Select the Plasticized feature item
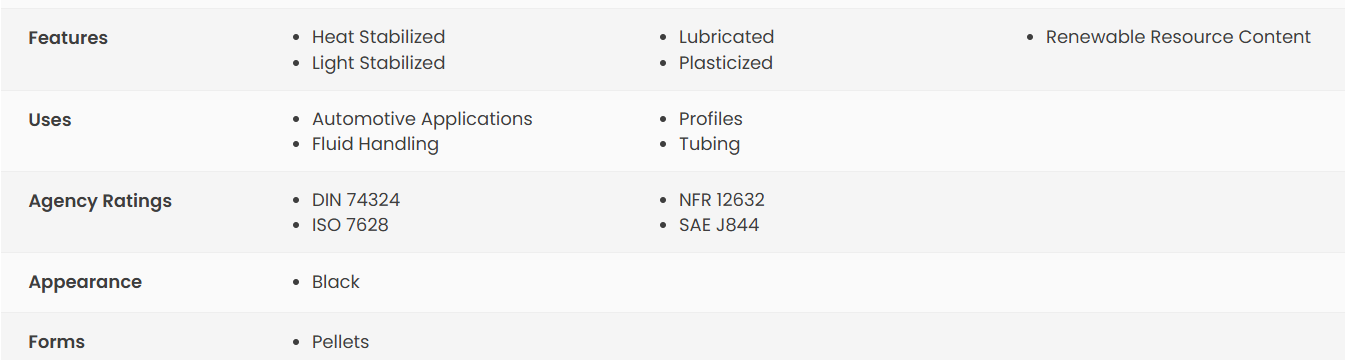 [726, 63]
